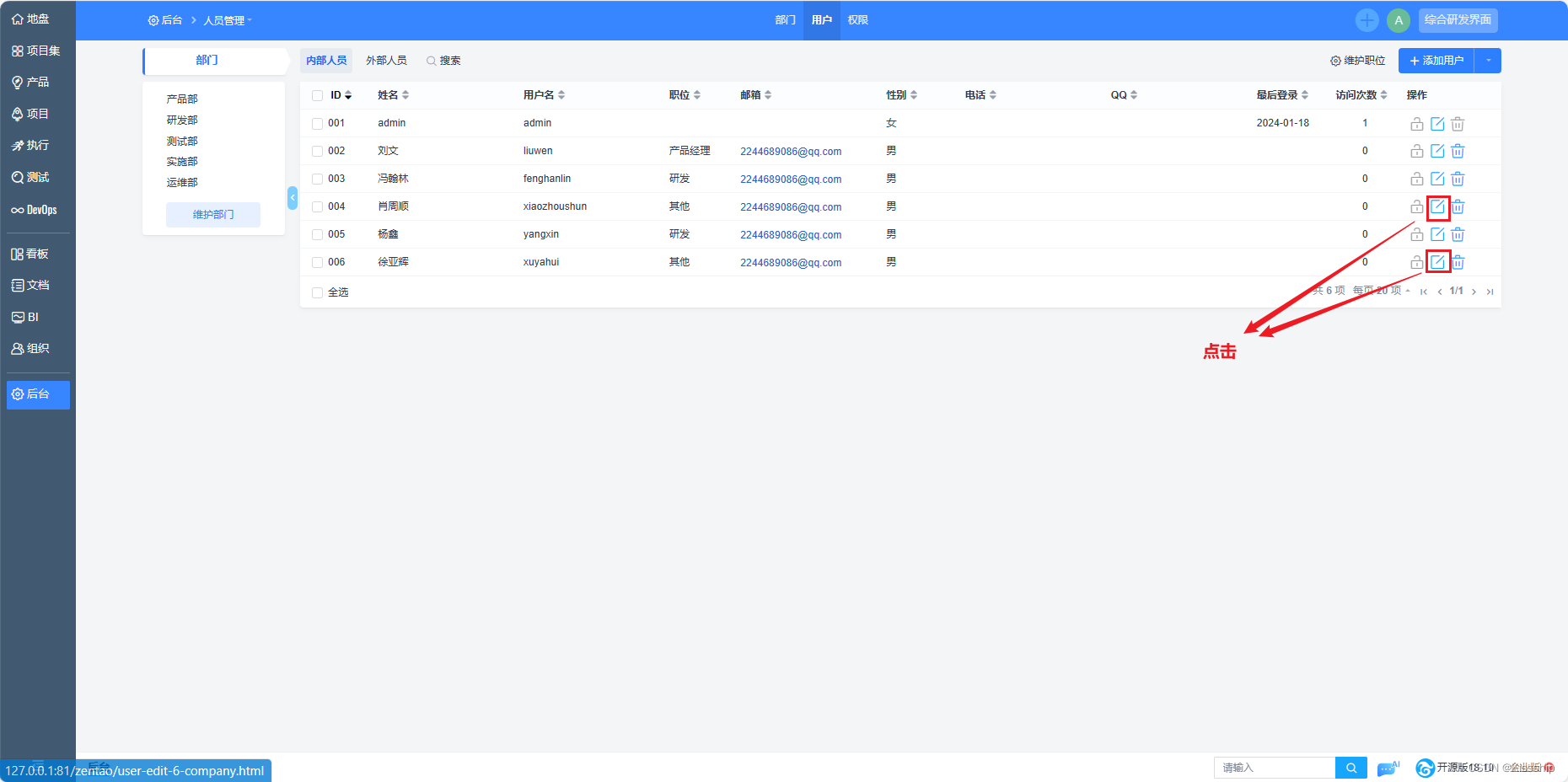
Task: Go to 产品 in the sidebar
Action: [31, 82]
